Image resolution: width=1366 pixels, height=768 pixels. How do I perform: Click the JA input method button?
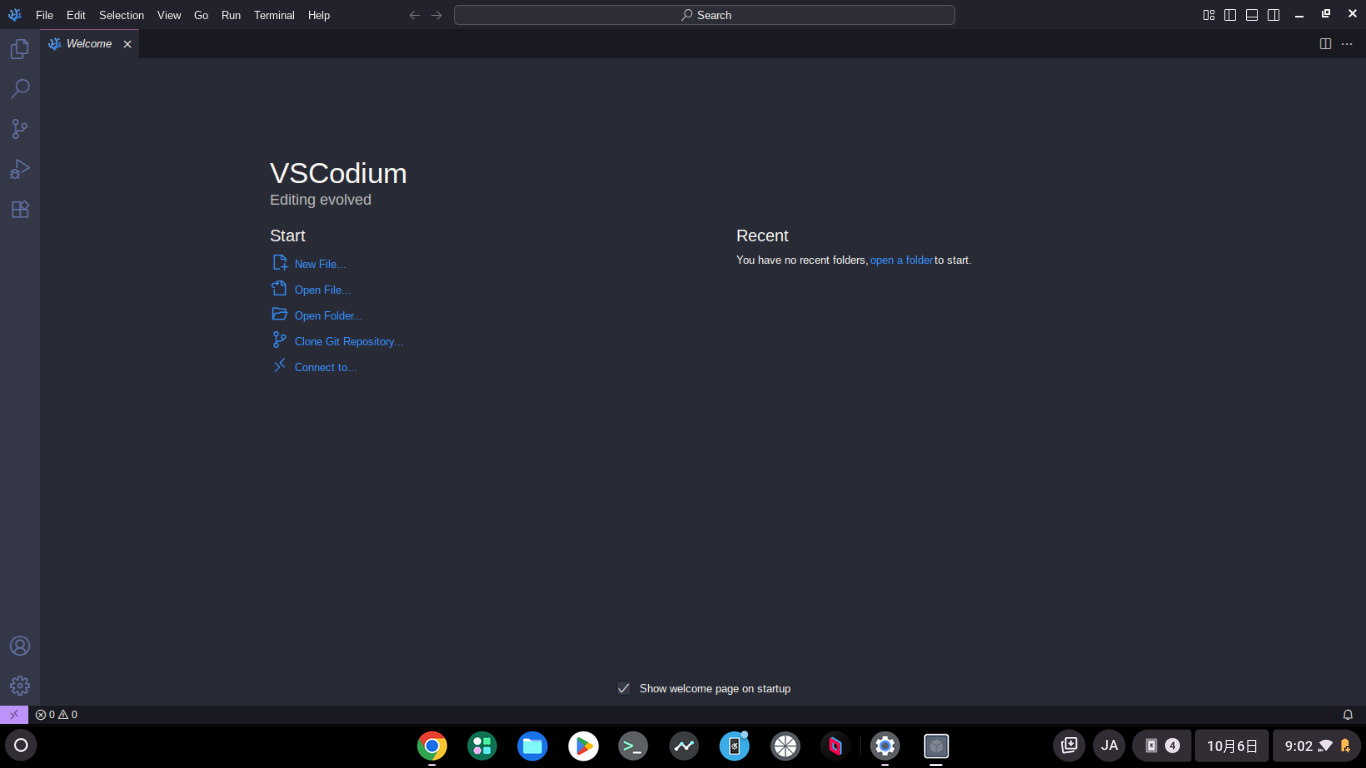pyautogui.click(x=1109, y=745)
